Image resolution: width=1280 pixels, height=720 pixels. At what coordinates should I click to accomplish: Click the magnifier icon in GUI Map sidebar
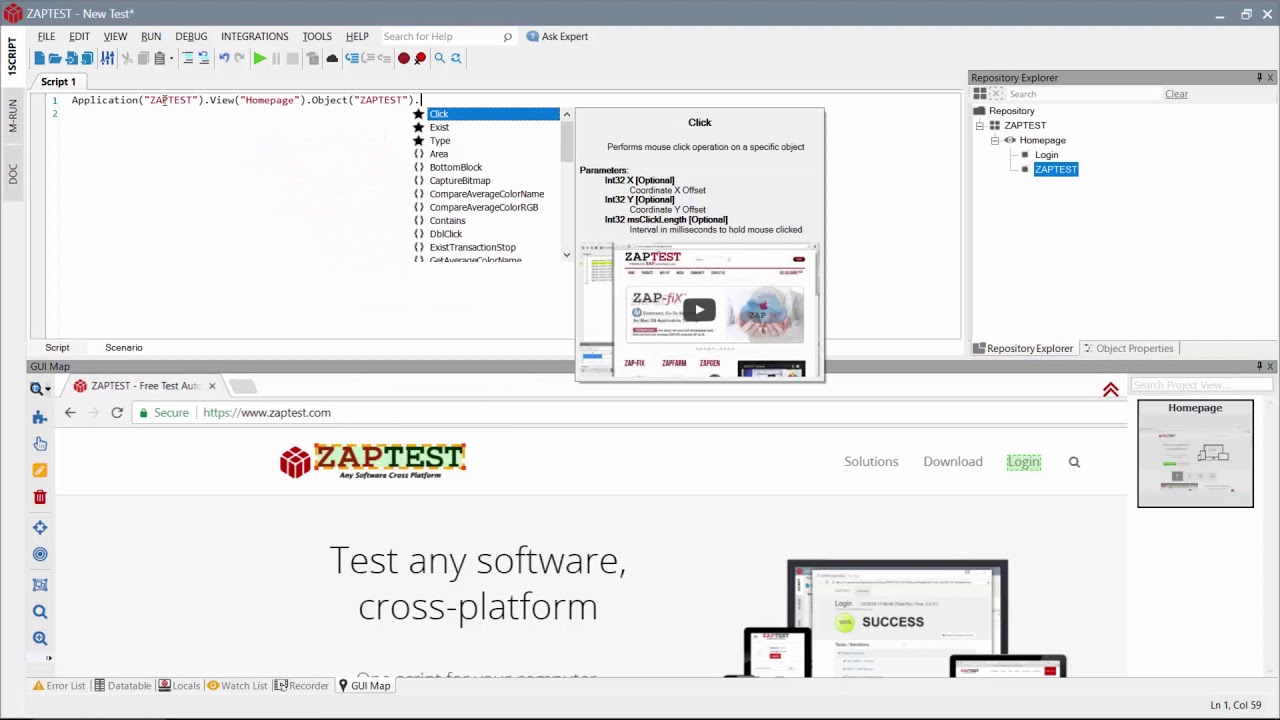[x=40, y=611]
